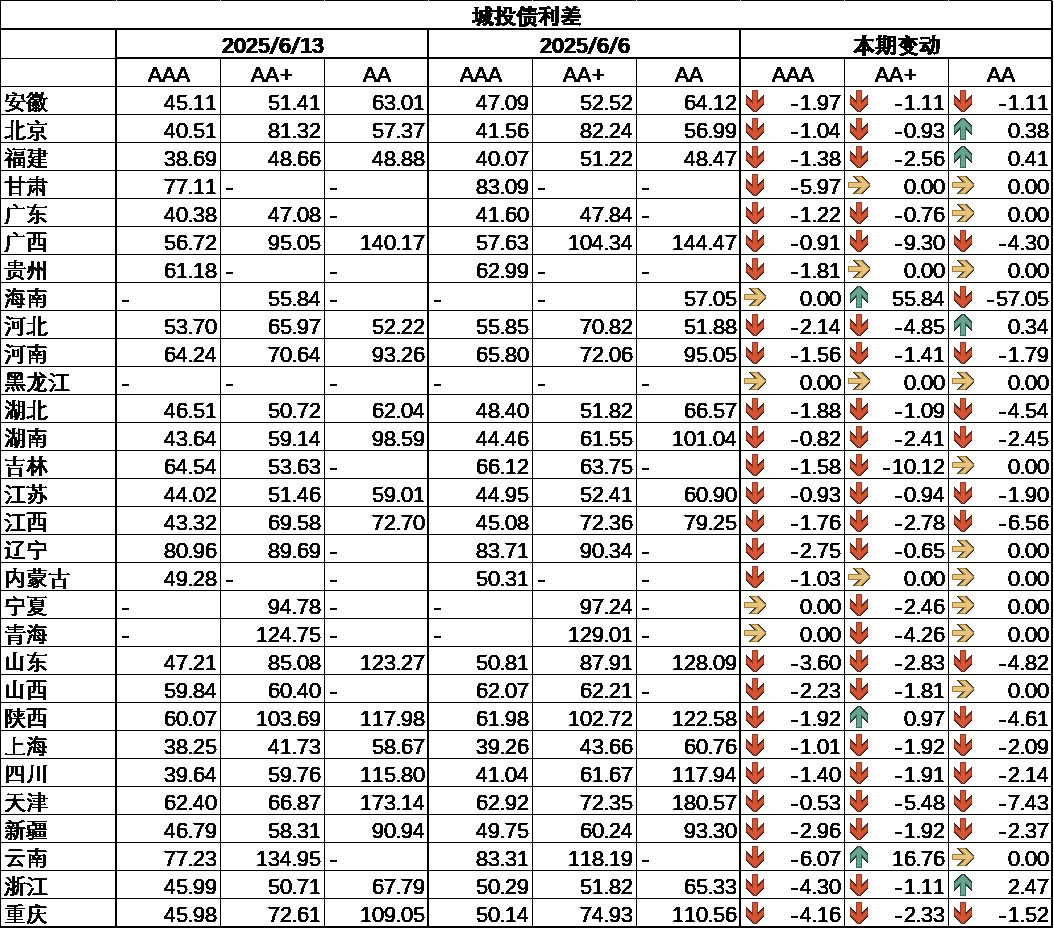Click the yellow arrow in 宁夏 AAA change
The width and height of the screenshot is (1054, 929).
pyautogui.click(x=755, y=606)
